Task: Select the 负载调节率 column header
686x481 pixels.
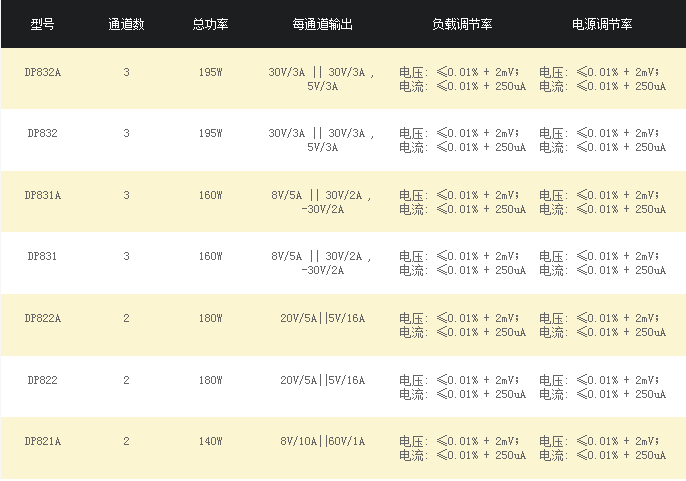Action: [x=462, y=24]
